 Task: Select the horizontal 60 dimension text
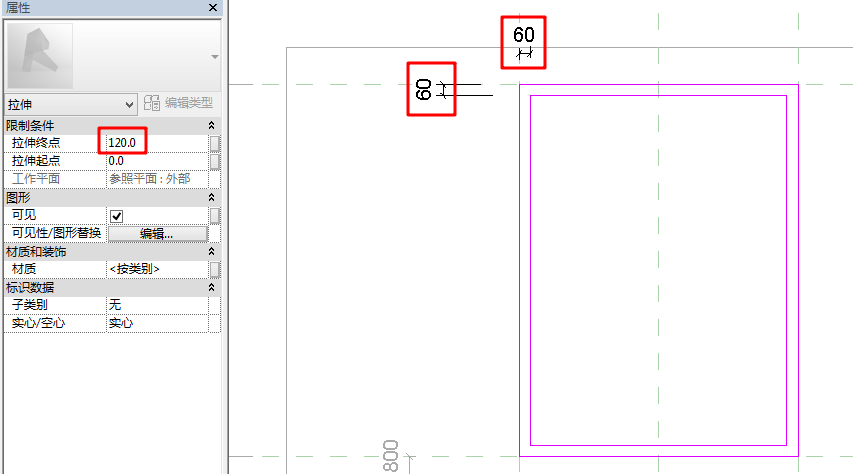pyautogui.click(x=524, y=35)
